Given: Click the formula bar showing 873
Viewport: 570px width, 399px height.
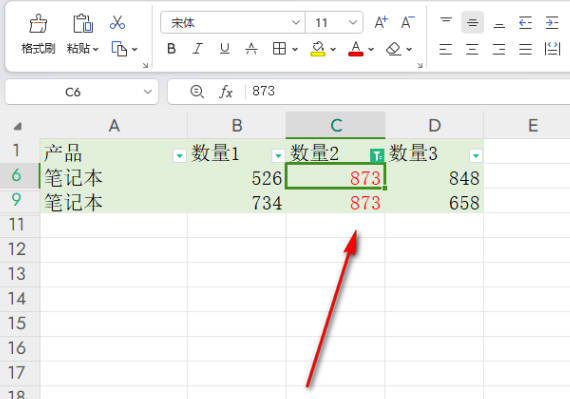Looking at the screenshot, I should [x=407, y=91].
